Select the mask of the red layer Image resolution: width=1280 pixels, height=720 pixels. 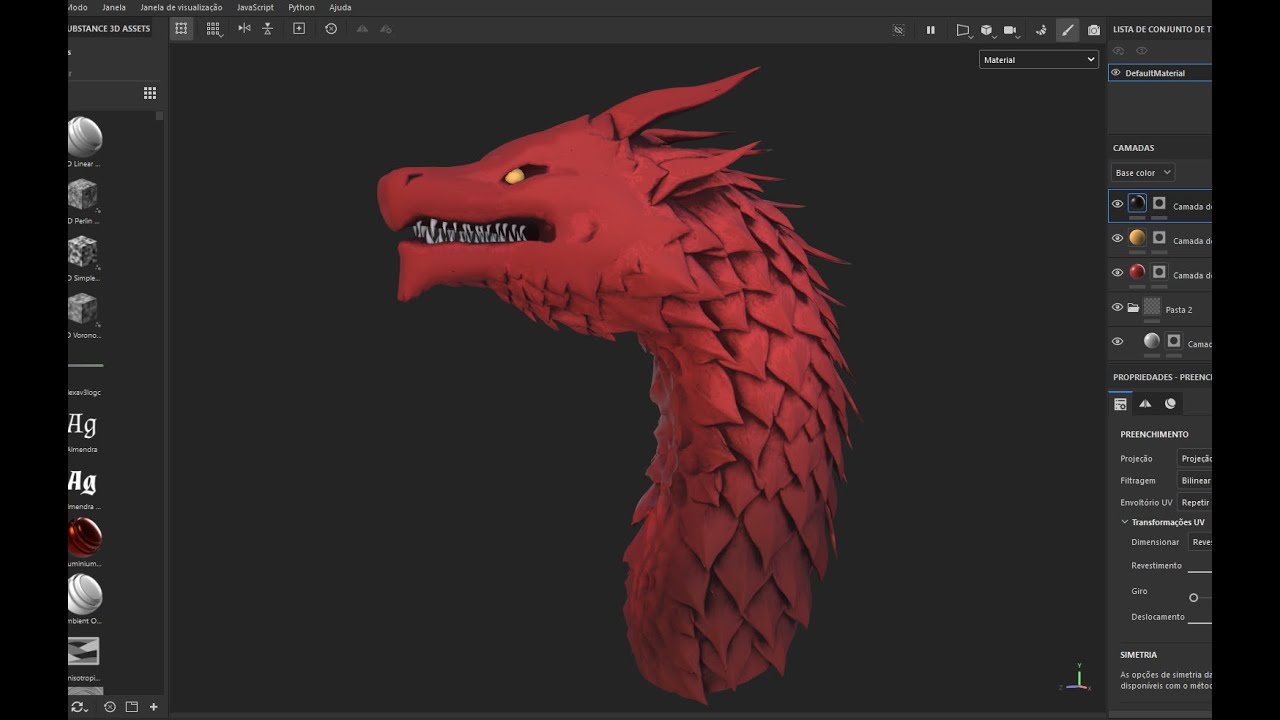click(x=1159, y=271)
